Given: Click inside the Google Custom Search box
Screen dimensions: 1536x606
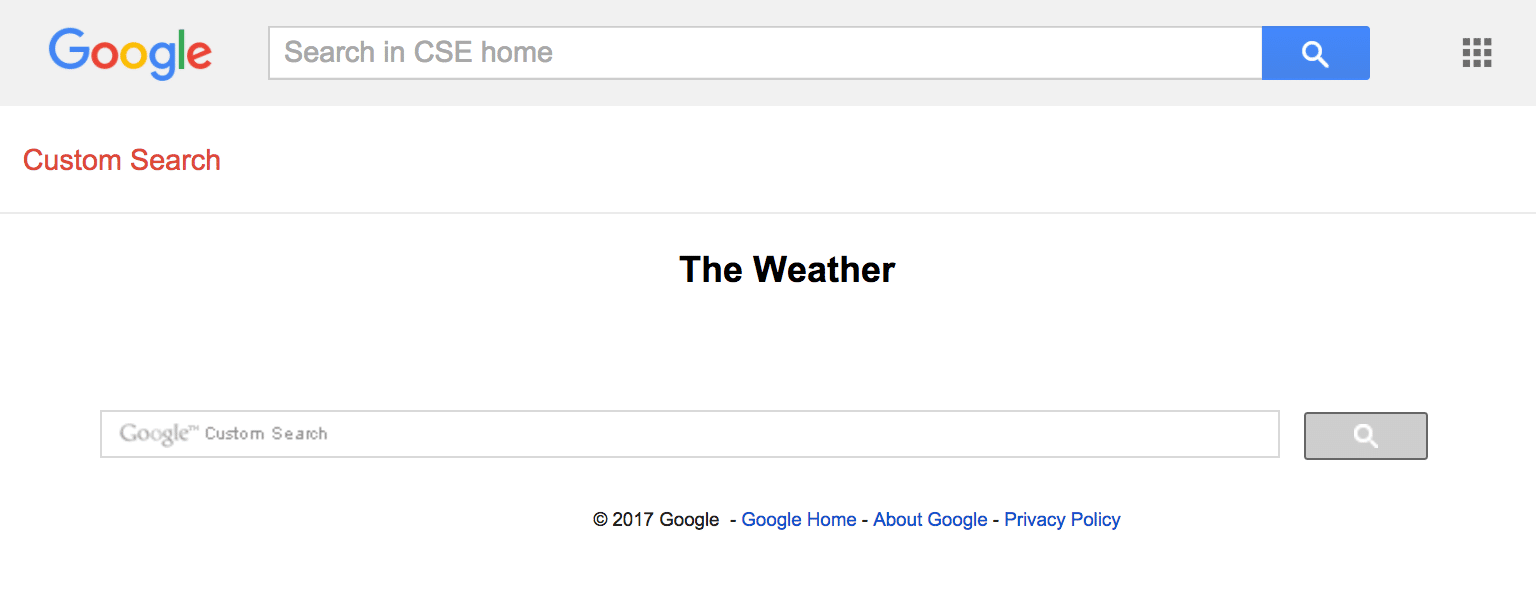Looking at the screenshot, I should click(750, 434).
